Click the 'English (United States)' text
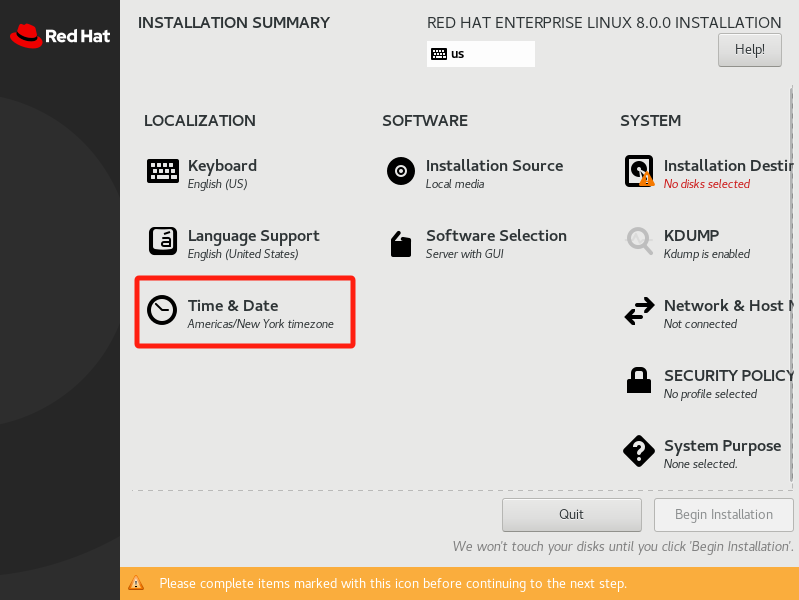Image resolution: width=799 pixels, height=600 pixels. click(243, 254)
